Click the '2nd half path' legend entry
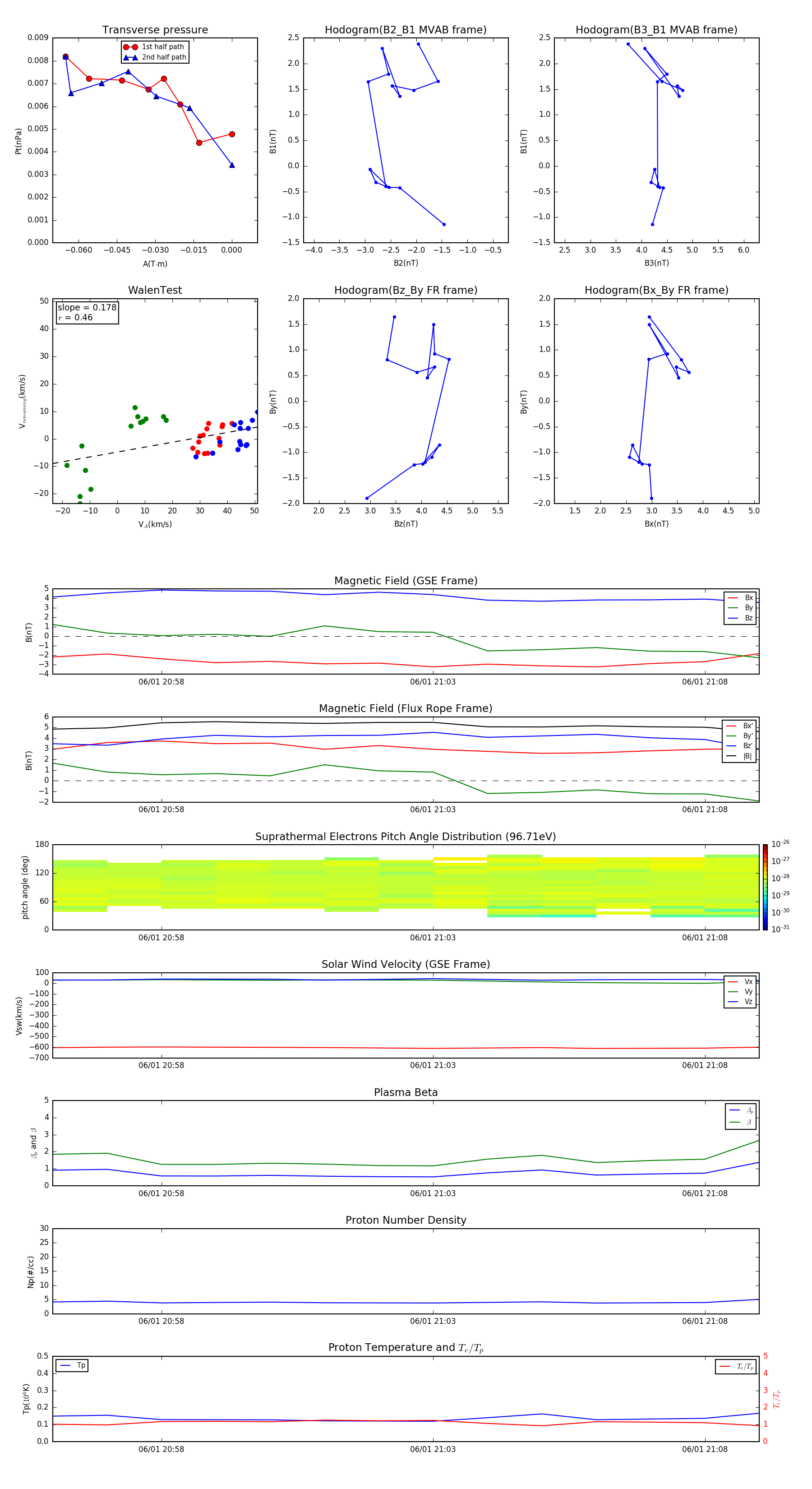812x1489 pixels. [x=155, y=57]
